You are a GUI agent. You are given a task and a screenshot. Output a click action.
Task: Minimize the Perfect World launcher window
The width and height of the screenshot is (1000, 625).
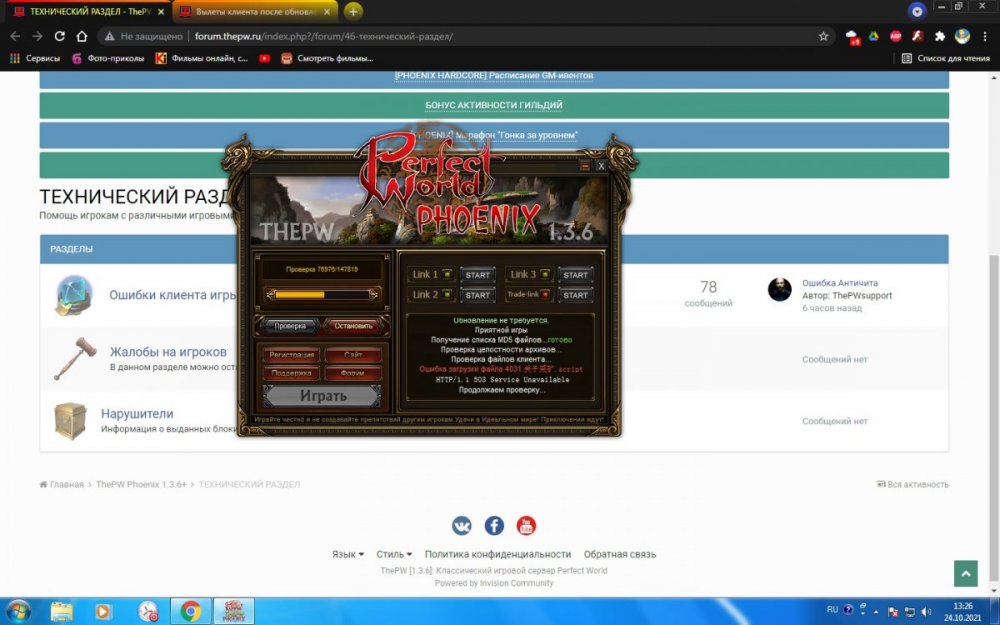(585, 166)
